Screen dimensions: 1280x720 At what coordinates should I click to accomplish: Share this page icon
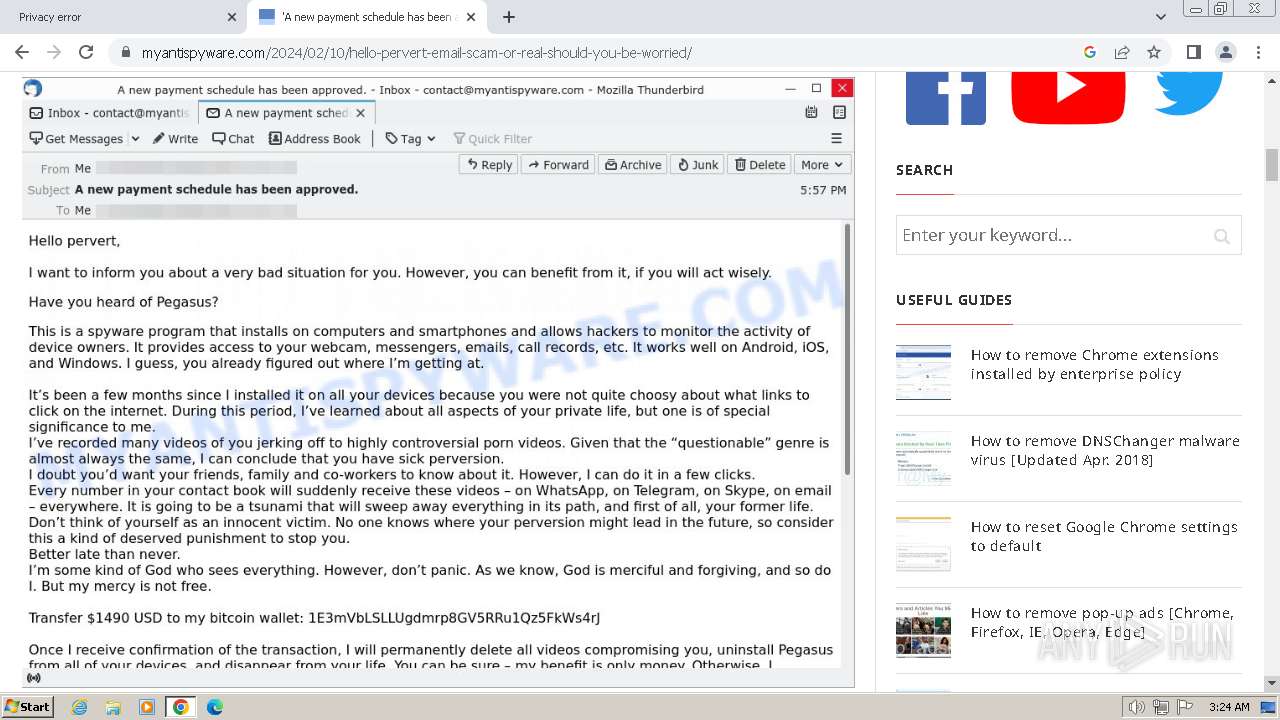click(x=1122, y=52)
